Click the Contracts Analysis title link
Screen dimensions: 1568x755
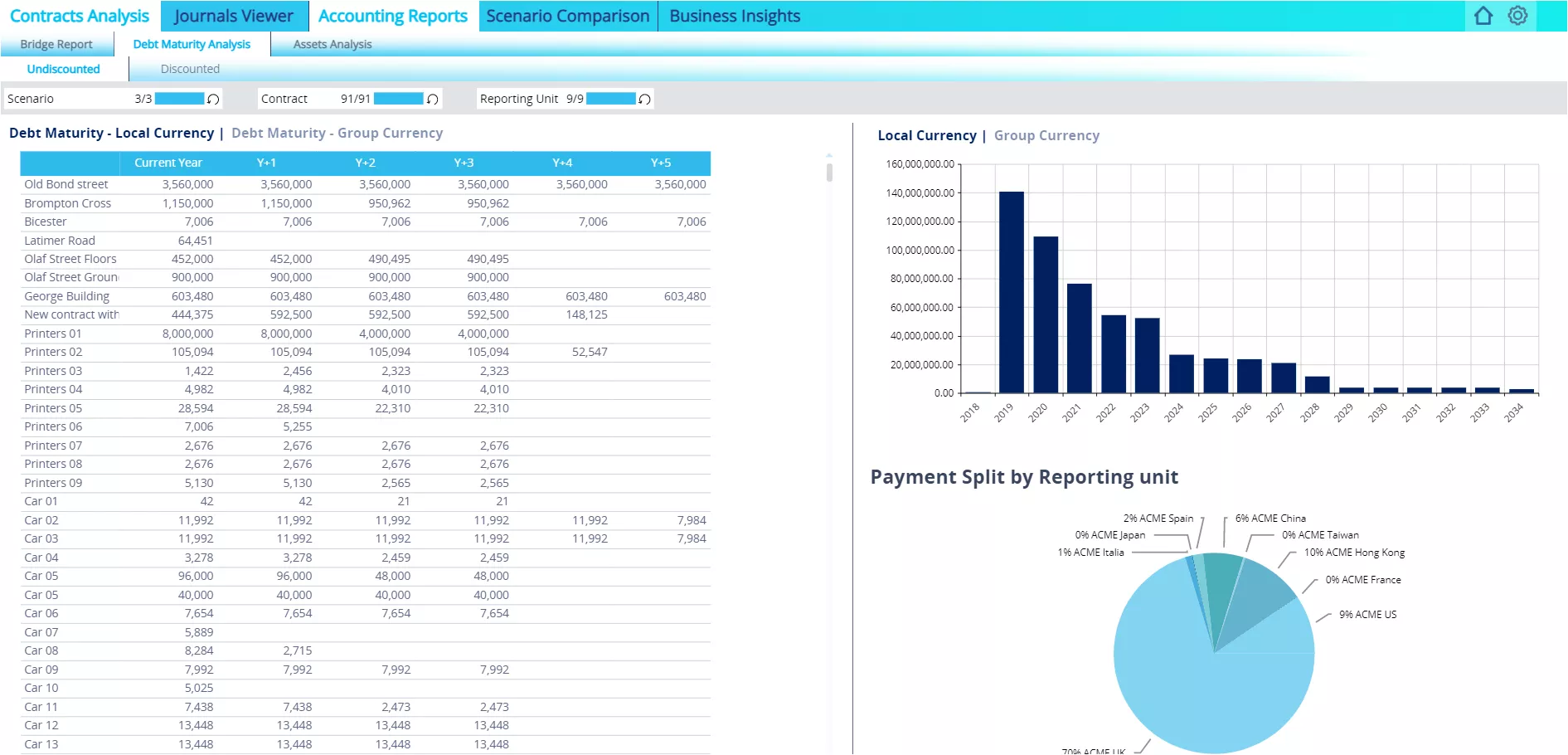pos(80,16)
